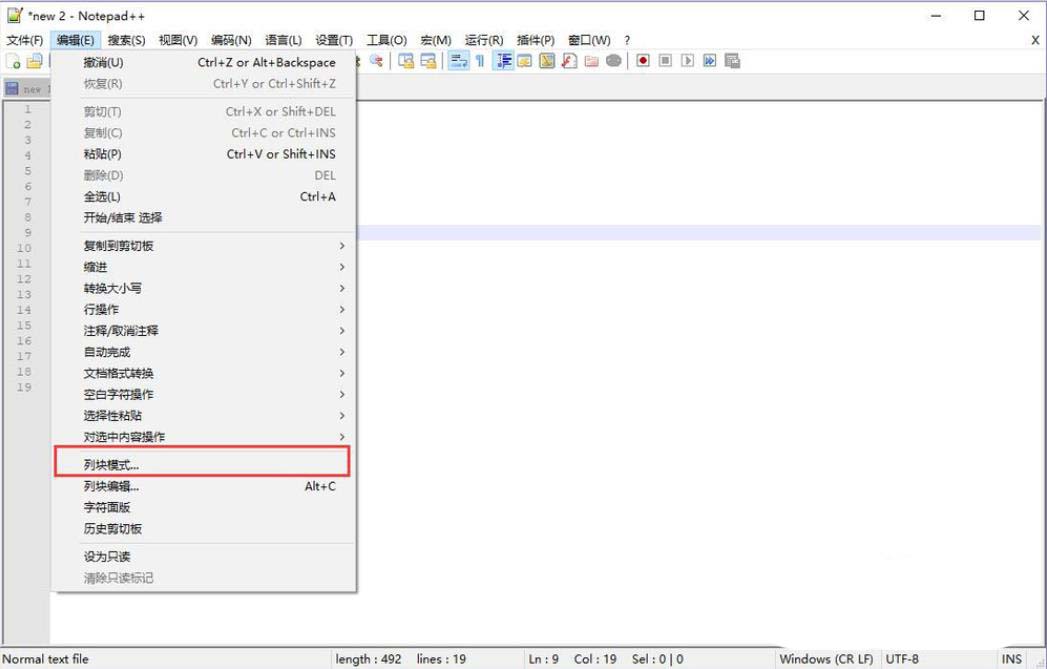
Task: Click UTF-8 encoding in the status bar
Action: click(x=900, y=659)
